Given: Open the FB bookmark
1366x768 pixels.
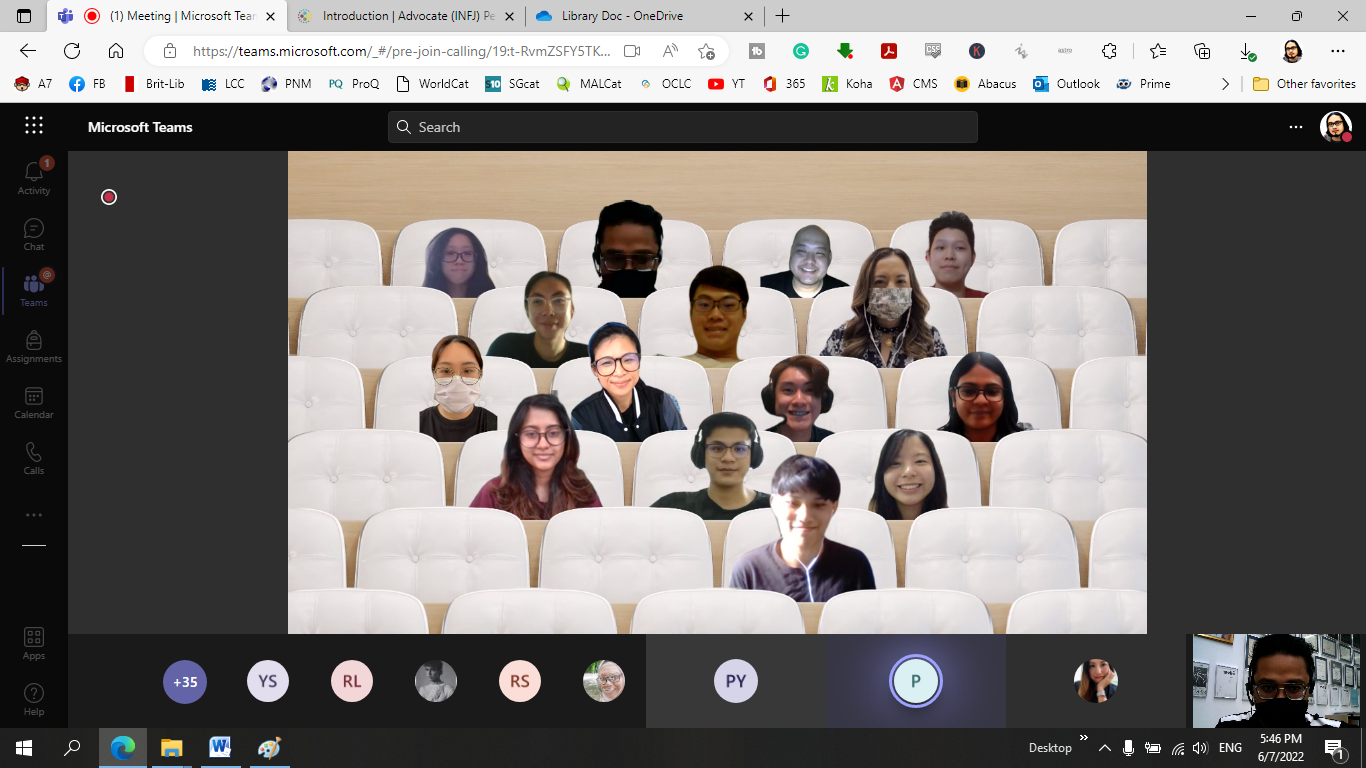Looking at the screenshot, I should [x=88, y=84].
